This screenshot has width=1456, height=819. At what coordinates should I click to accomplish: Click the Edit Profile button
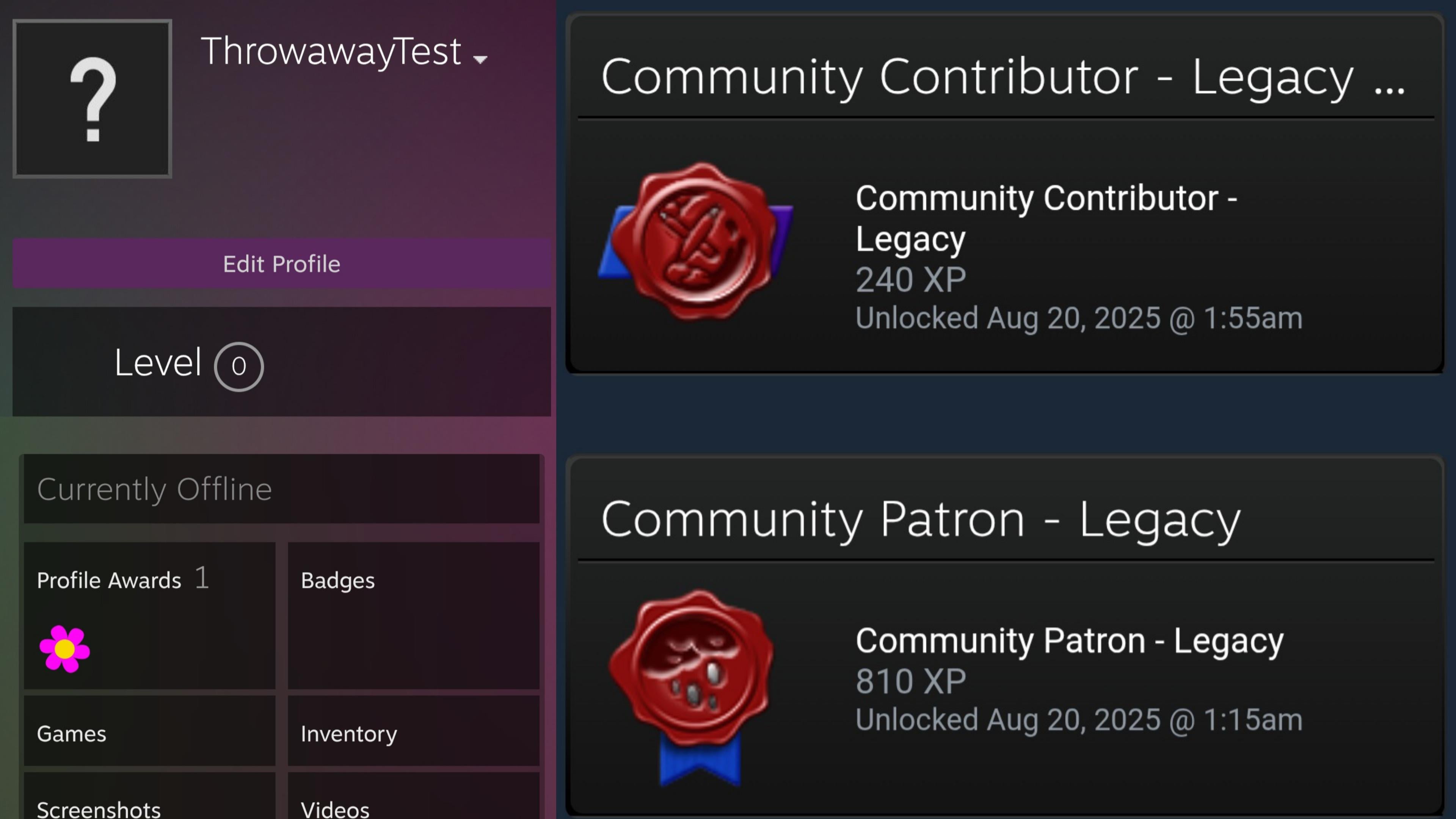281,264
